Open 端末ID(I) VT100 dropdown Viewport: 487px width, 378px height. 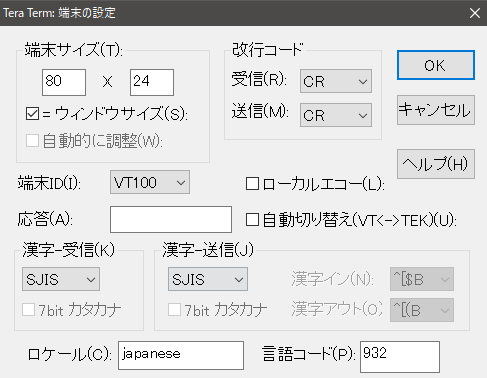150,182
